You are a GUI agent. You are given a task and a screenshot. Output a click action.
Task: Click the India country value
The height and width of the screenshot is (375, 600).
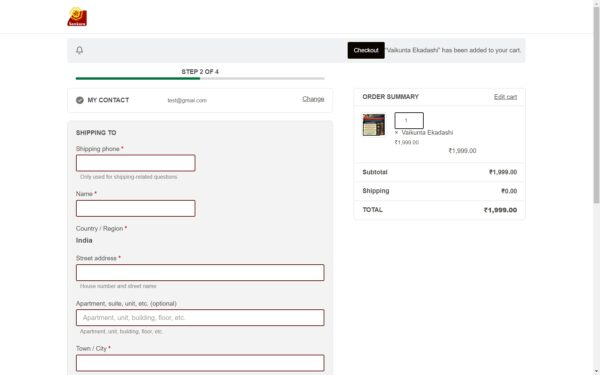tap(84, 240)
